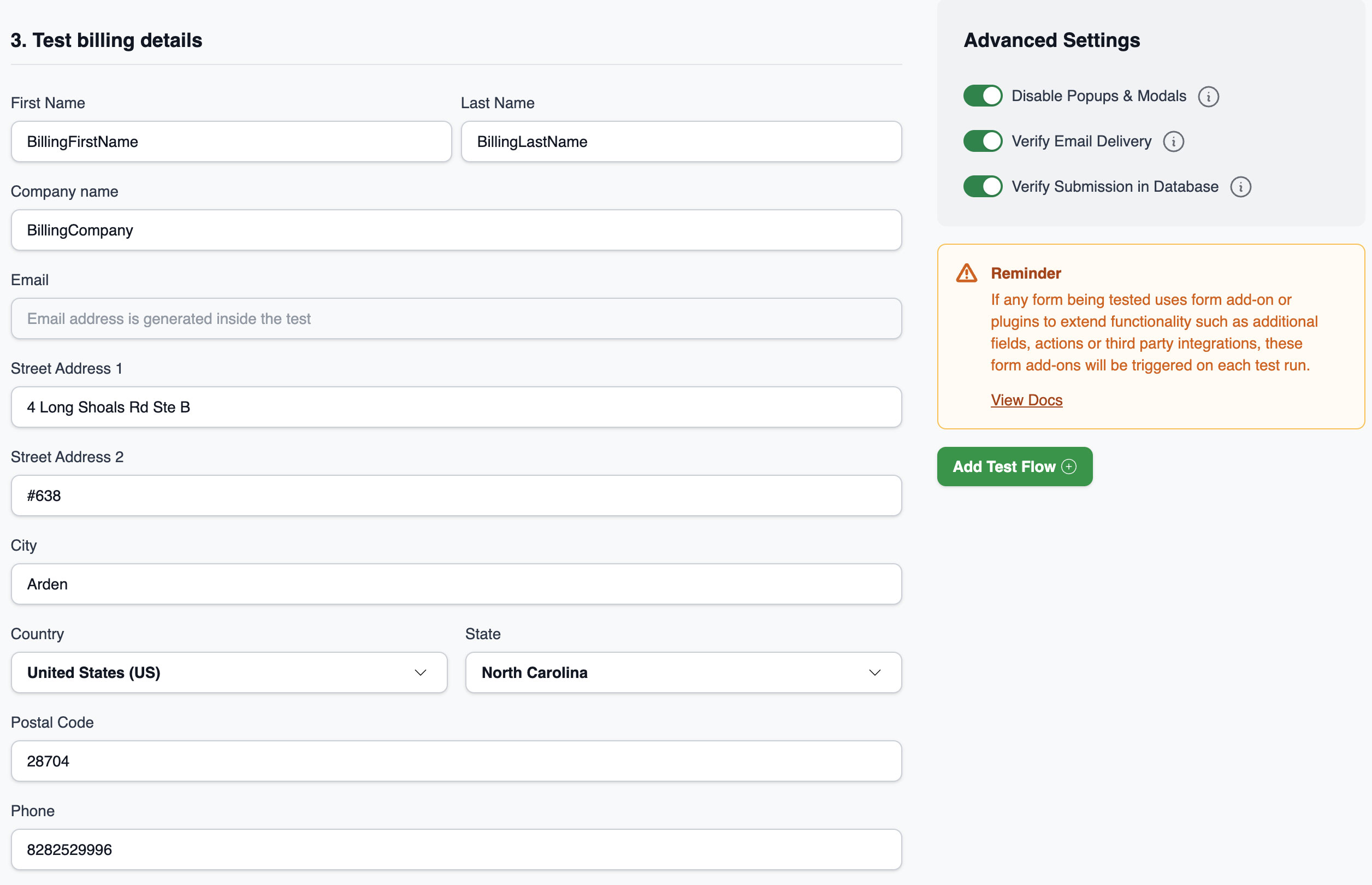Click info icon next to Verify Email Delivery
Image resolution: width=1372 pixels, height=885 pixels.
click(x=1173, y=142)
